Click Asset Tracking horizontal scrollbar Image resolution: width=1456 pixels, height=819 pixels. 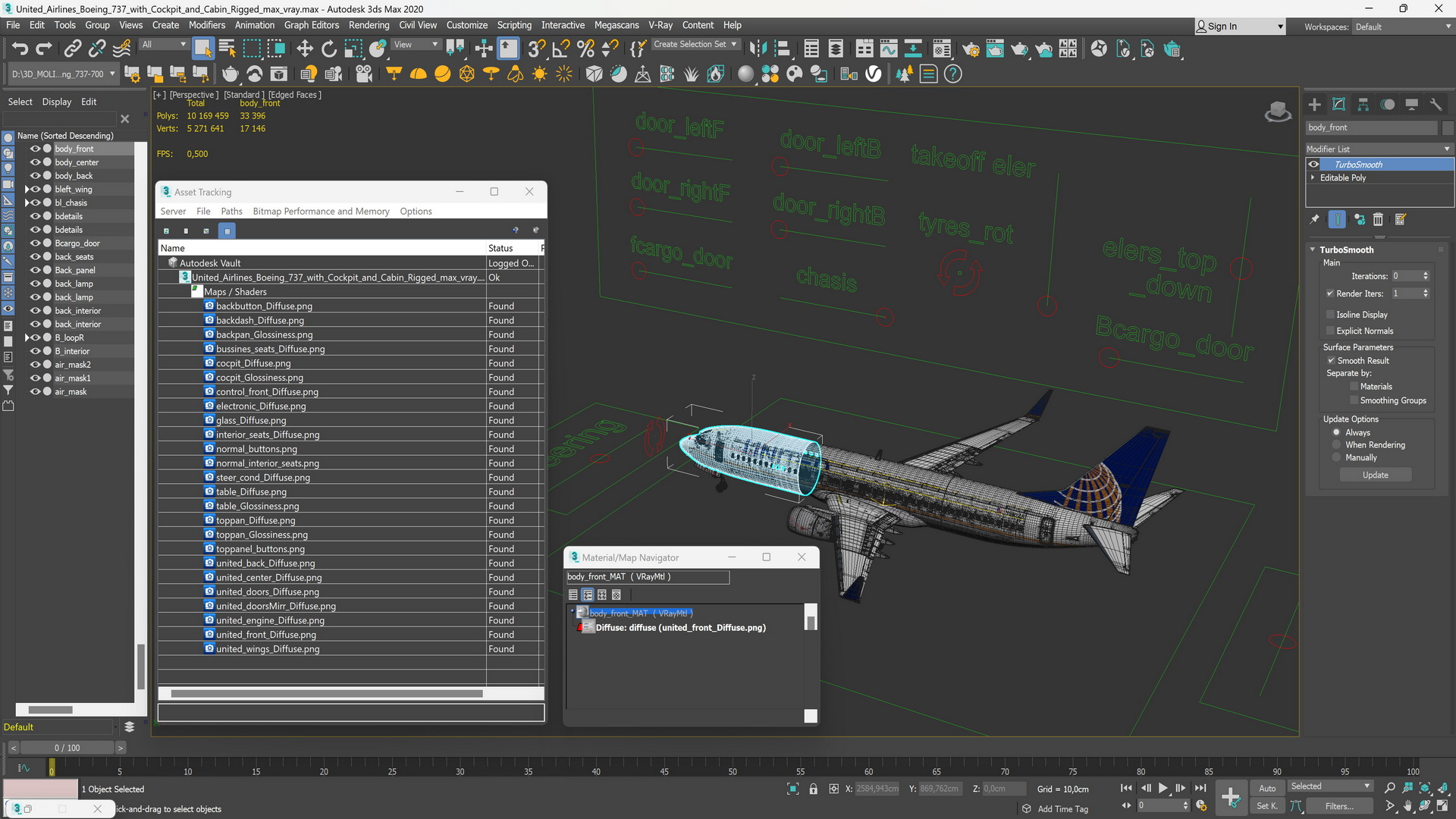(x=327, y=693)
